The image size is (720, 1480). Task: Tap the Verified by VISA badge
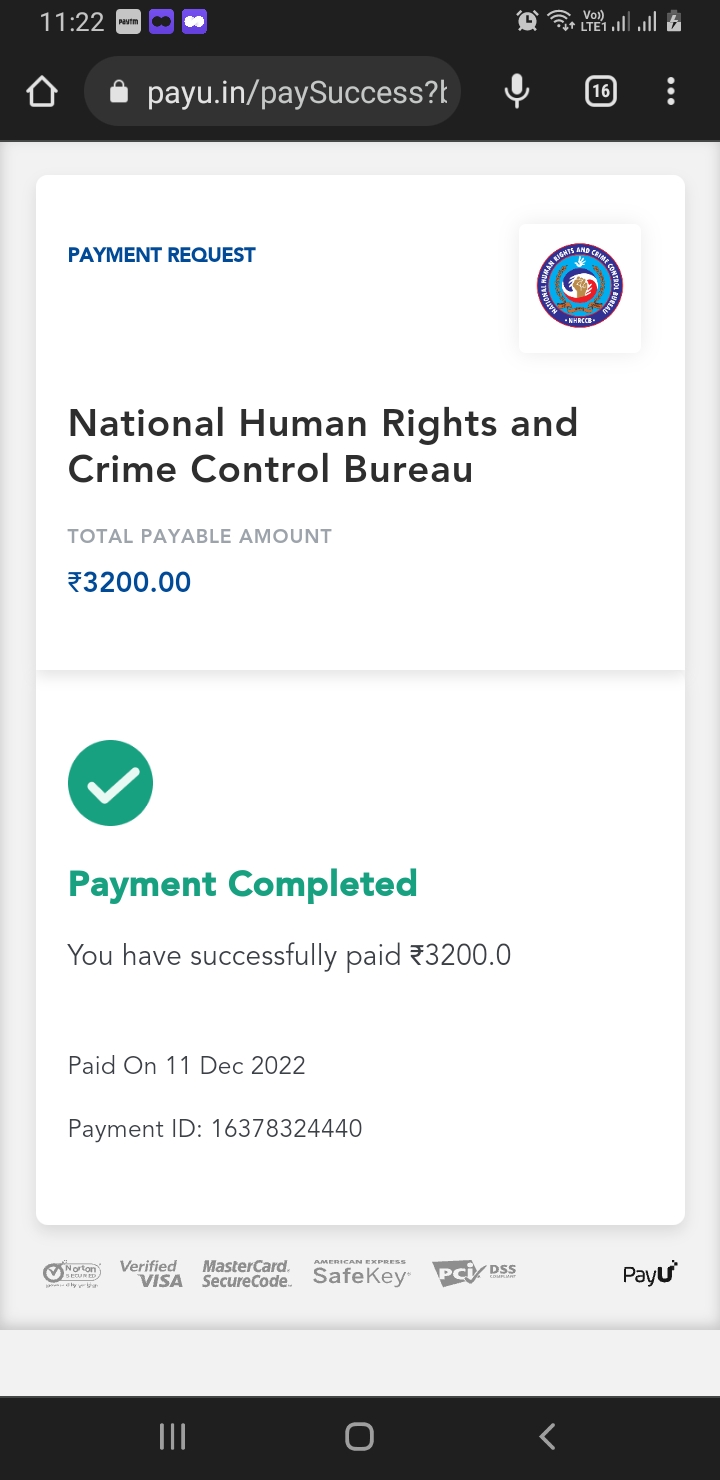[151, 1274]
